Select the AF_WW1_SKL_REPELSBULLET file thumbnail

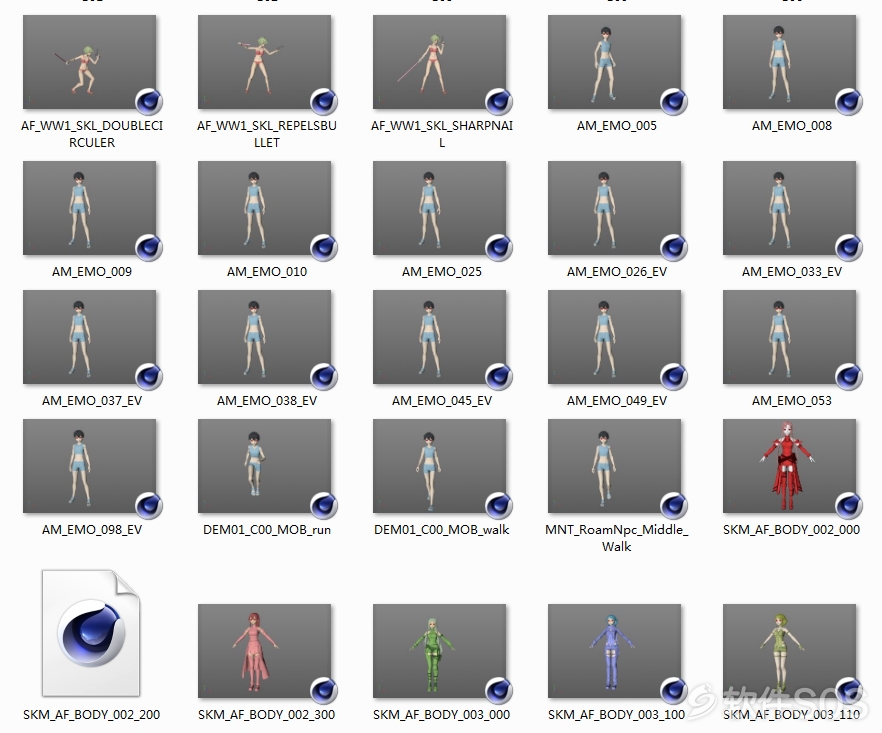[x=264, y=62]
